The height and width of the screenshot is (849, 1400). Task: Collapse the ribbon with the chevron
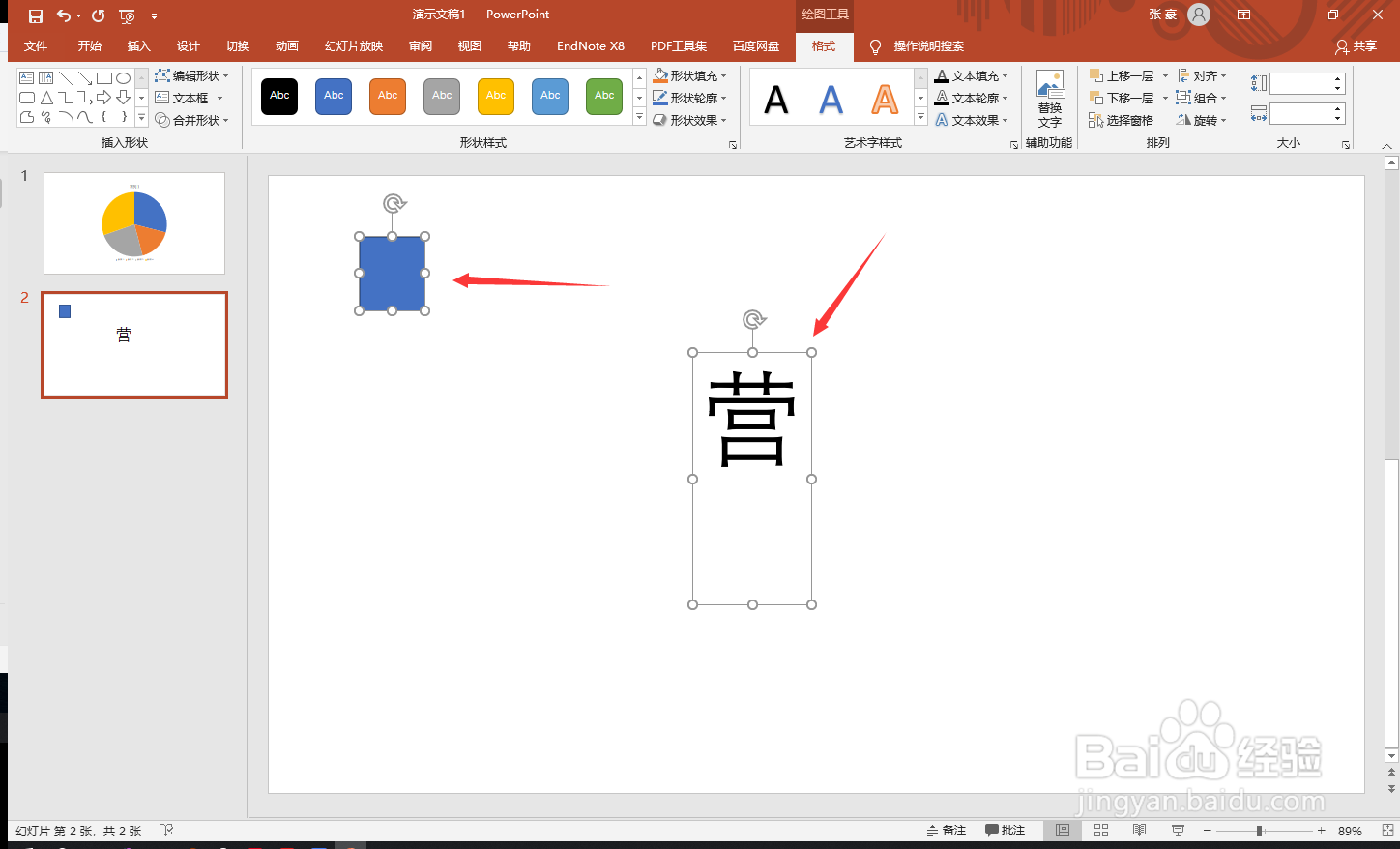point(1386,146)
